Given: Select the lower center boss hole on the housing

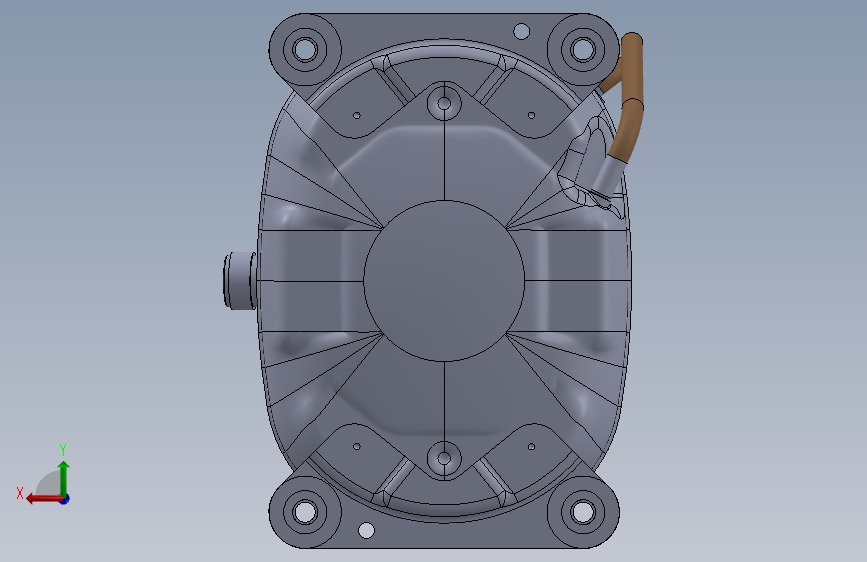Looking at the screenshot, I should pos(444,459).
